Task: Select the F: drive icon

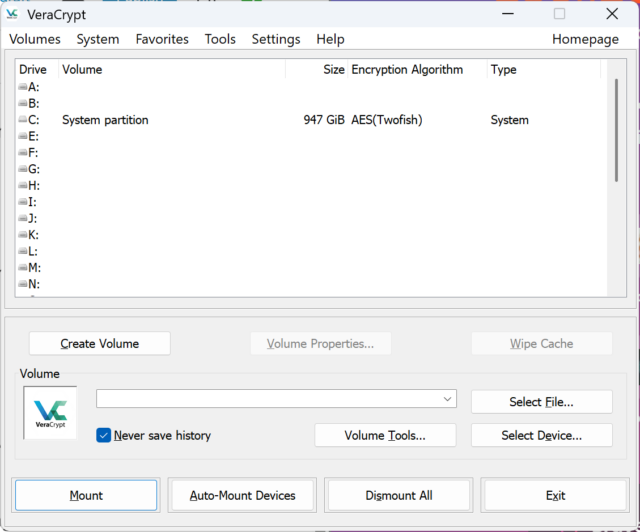Action: click(23, 153)
